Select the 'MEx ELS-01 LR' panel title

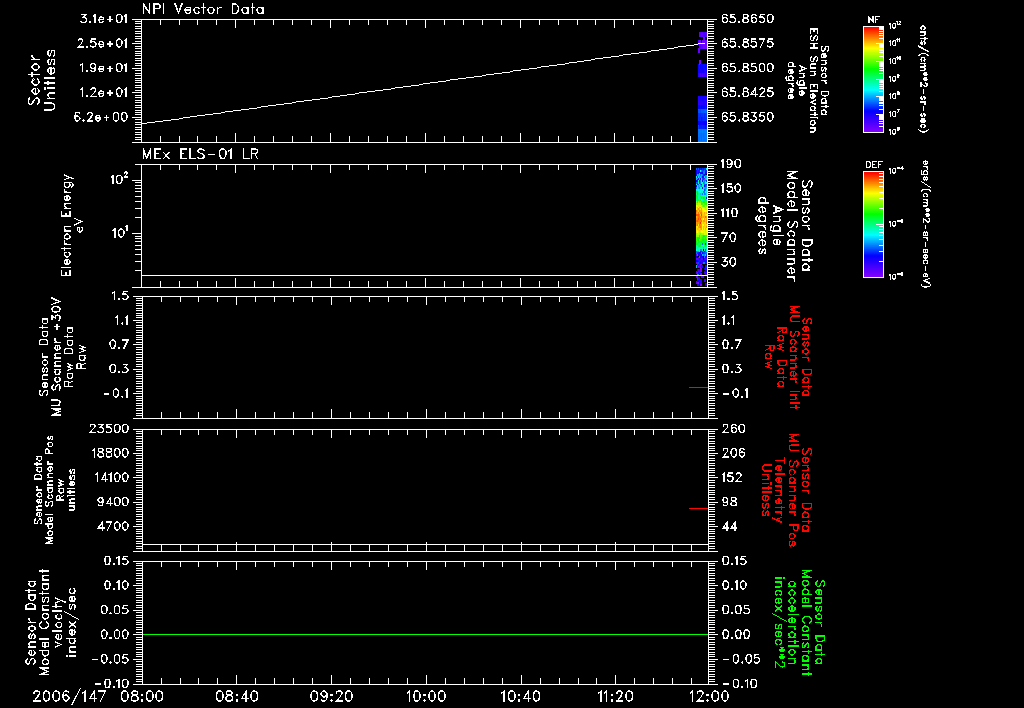[200, 154]
